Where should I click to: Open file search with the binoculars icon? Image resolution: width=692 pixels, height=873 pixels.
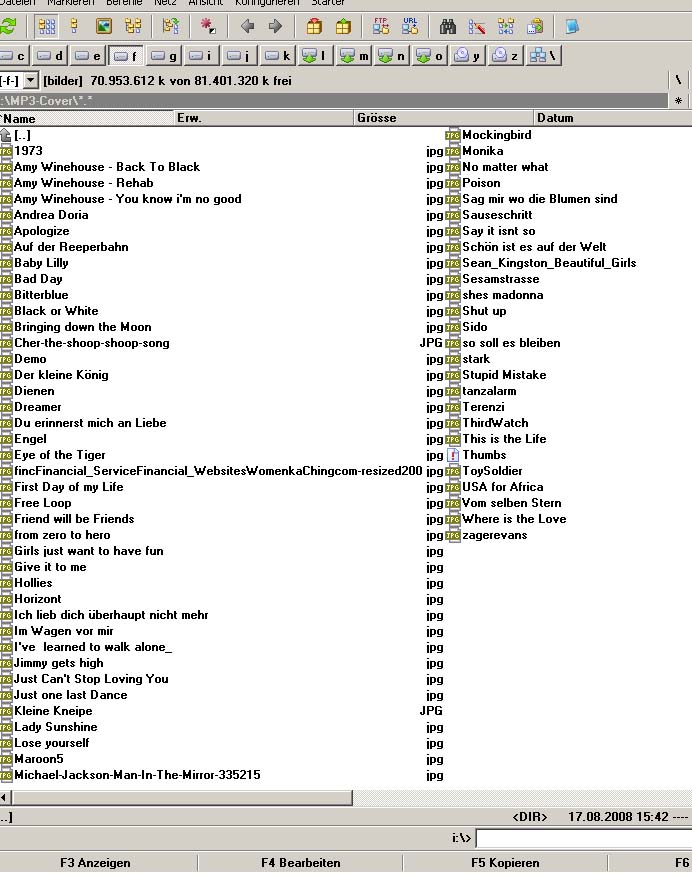(448, 26)
